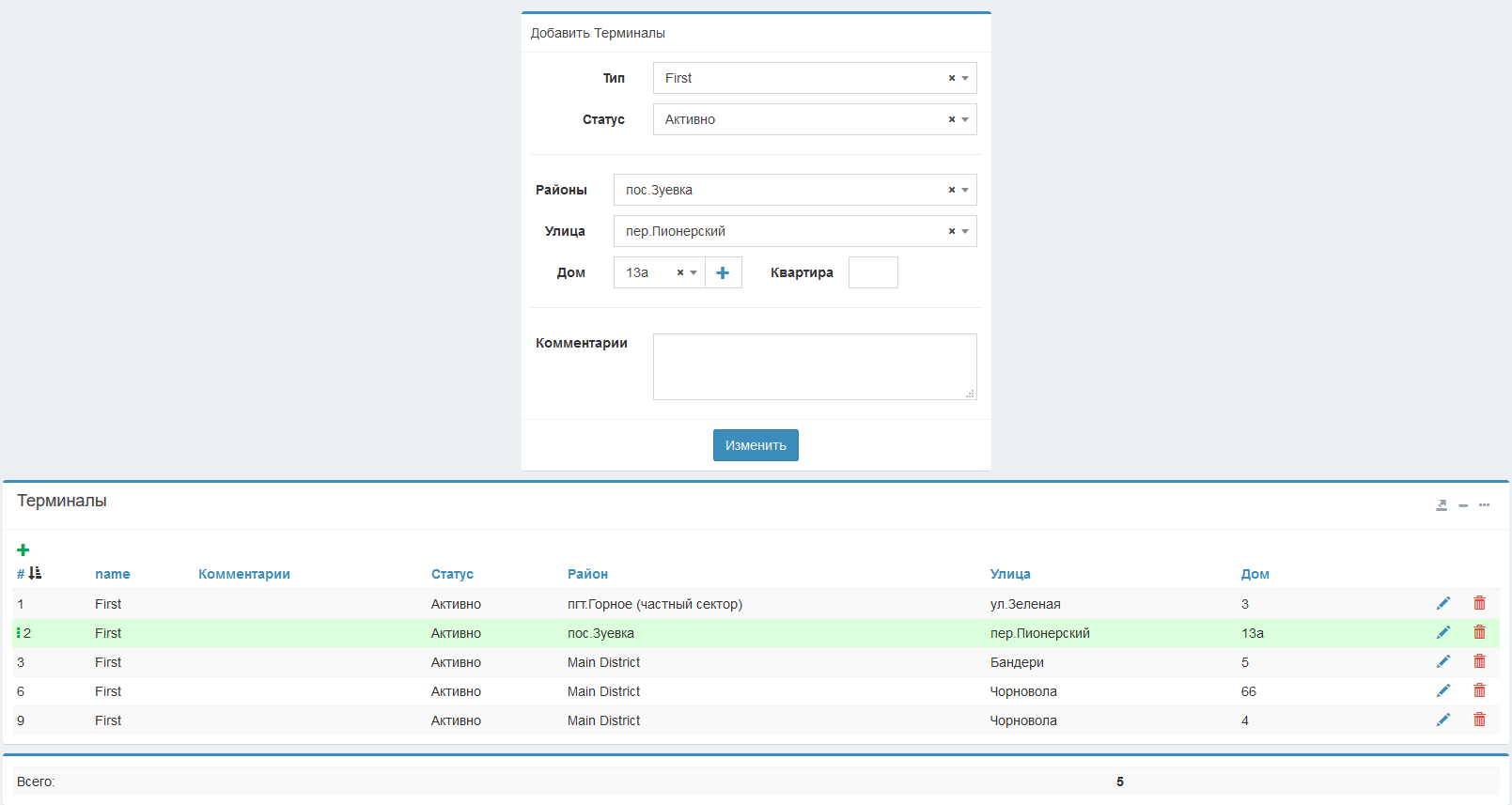
Task: Click the blue plus next to Дом field
Action: click(x=723, y=272)
